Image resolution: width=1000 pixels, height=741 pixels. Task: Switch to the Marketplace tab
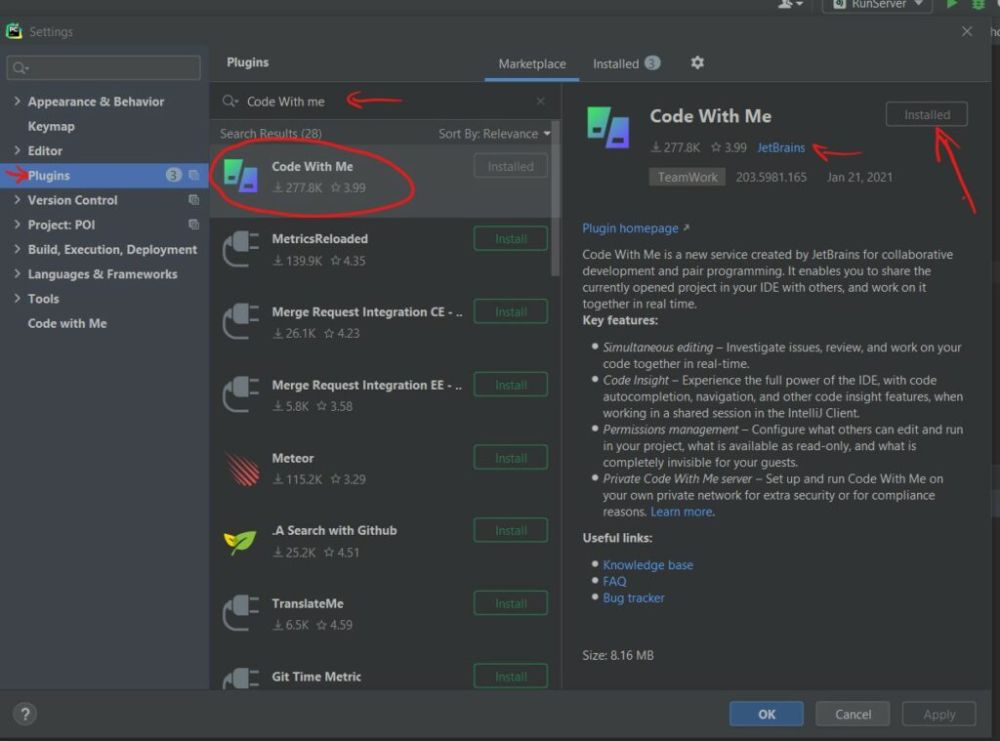pos(532,64)
